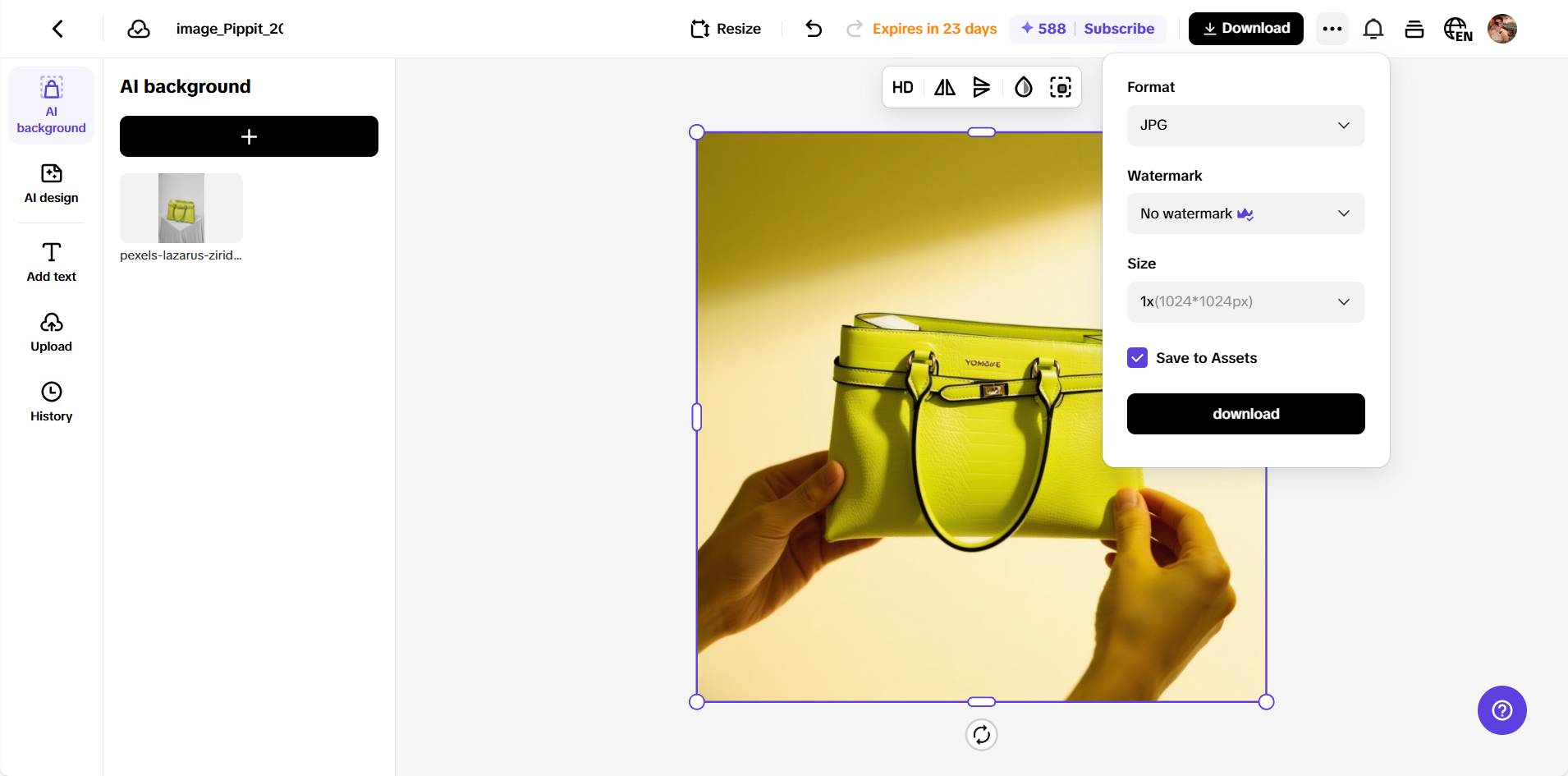Viewport: 1568px width, 776px height.
Task: Click the Save to Assets label
Action: click(x=1207, y=358)
